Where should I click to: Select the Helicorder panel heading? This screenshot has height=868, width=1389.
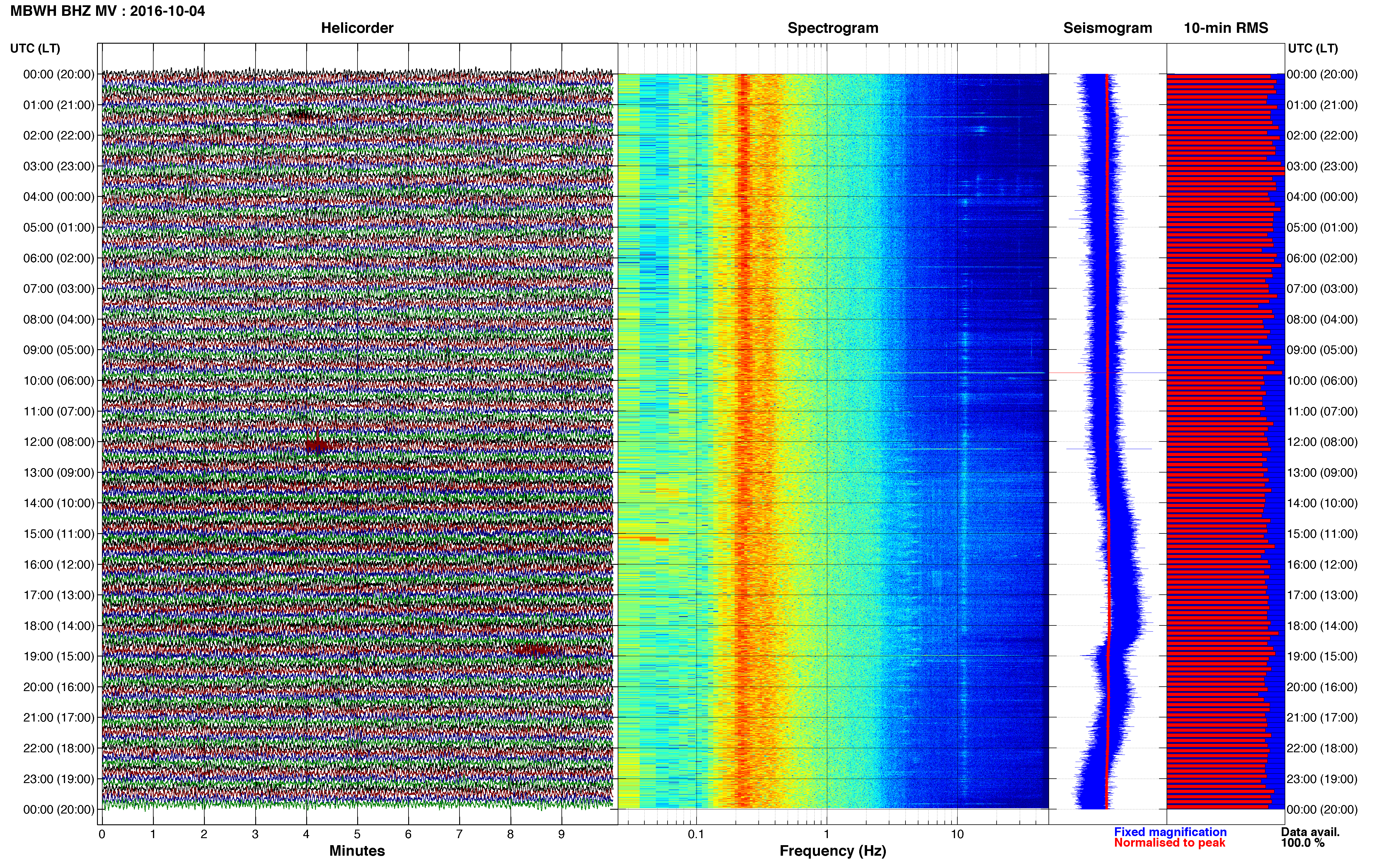click(x=357, y=28)
